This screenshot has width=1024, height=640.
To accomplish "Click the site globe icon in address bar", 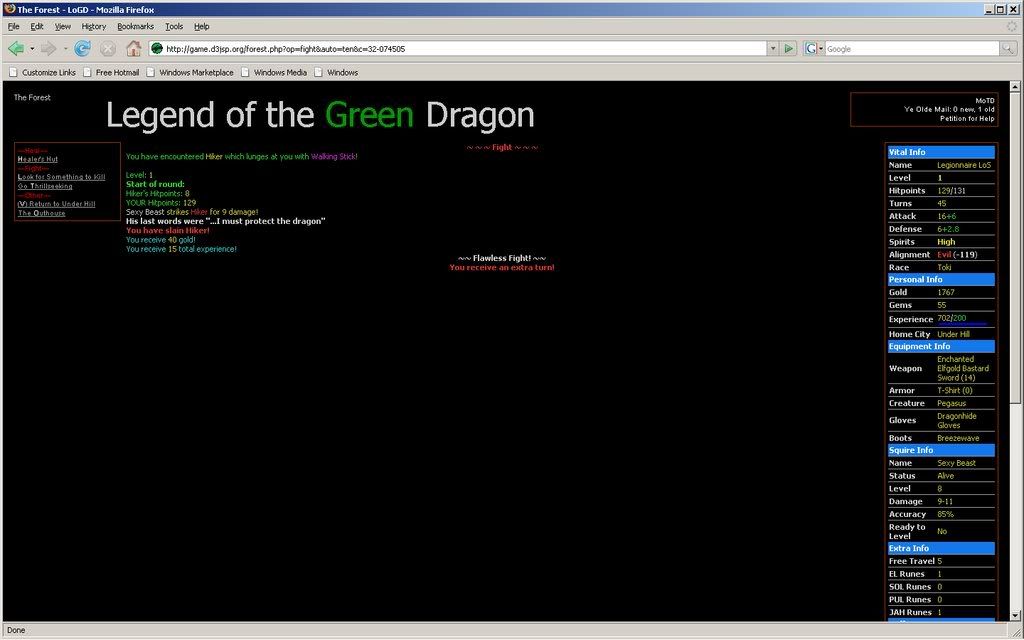I will 157,48.
